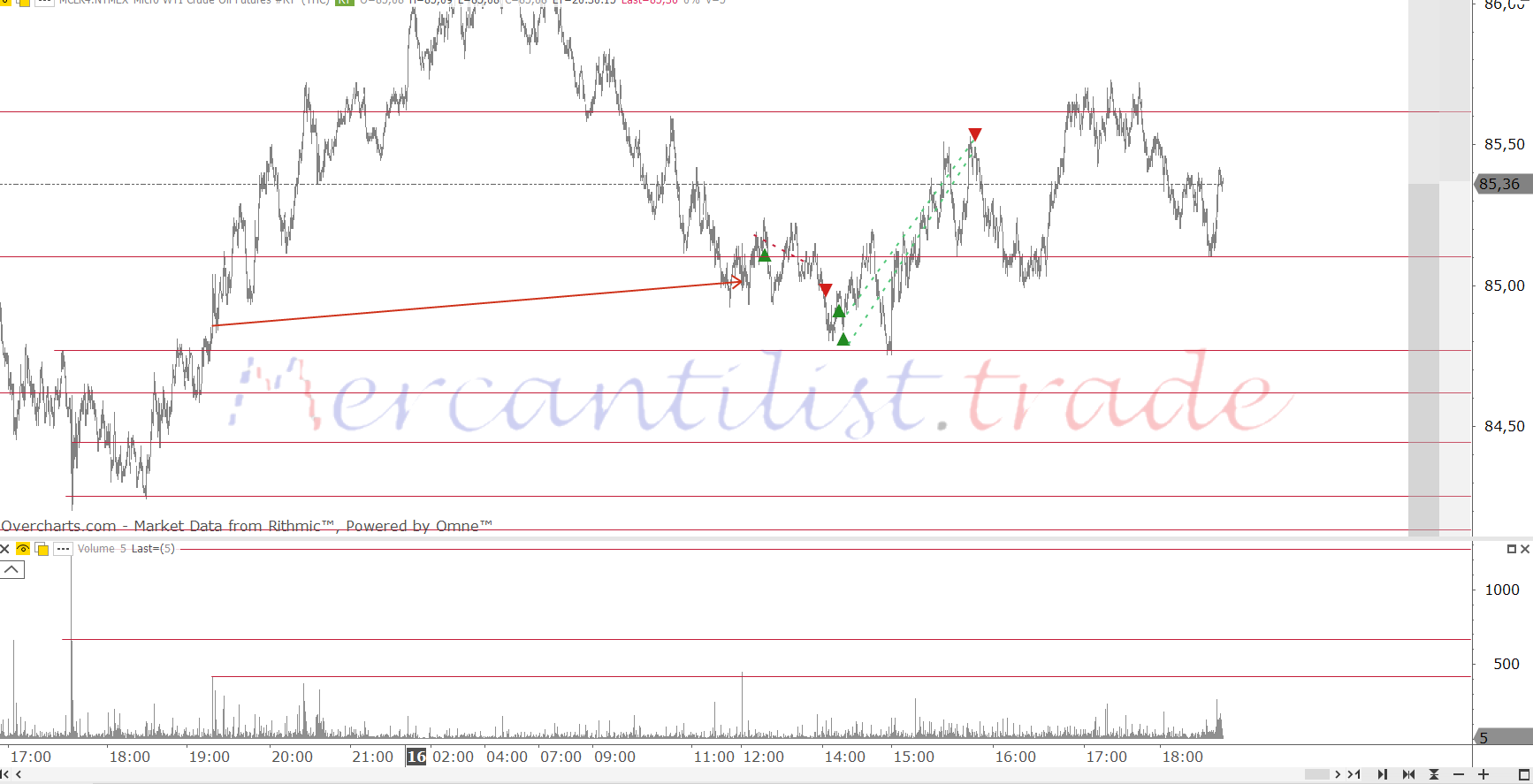Click the horizontal compress-to-fit icon
Viewport: 1533px width, 784px height.
[1408, 774]
